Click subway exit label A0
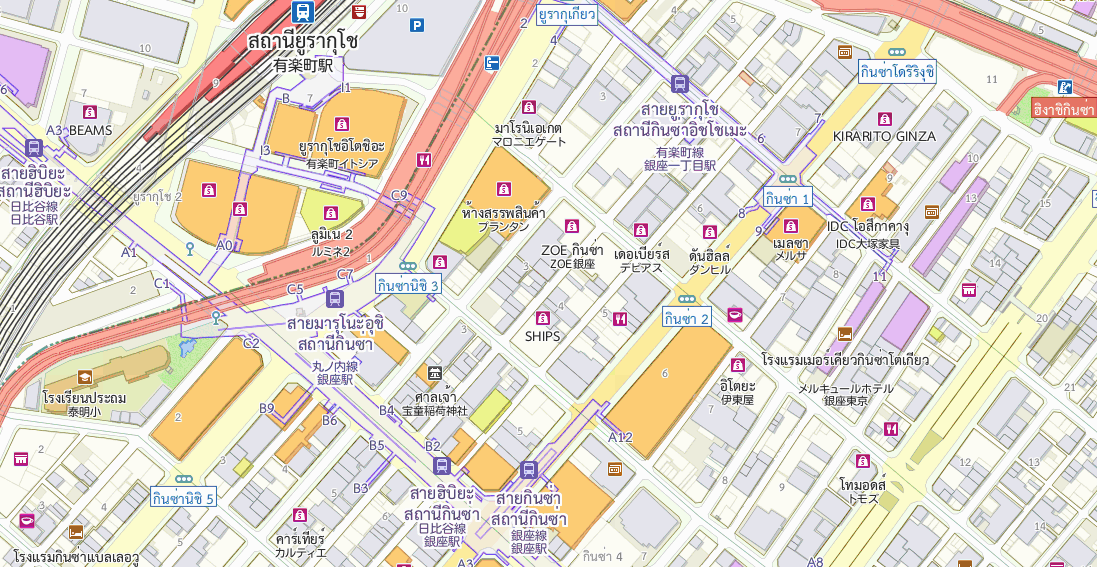 click(x=224, y=245)
